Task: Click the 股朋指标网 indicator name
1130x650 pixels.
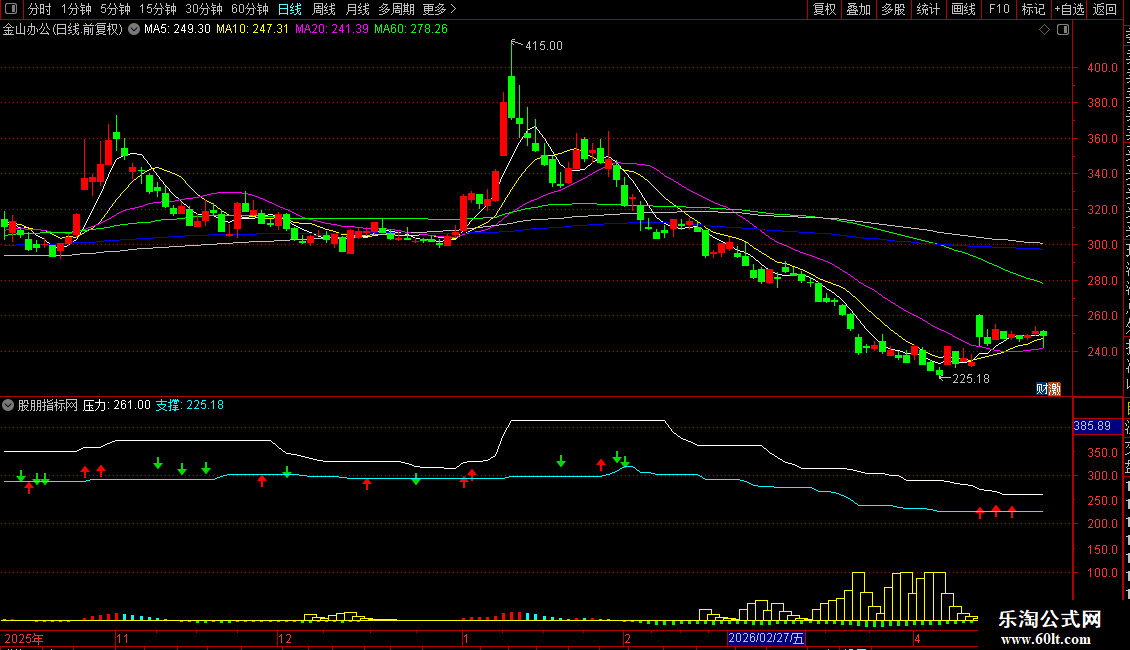Action: [x=48, y=405]
